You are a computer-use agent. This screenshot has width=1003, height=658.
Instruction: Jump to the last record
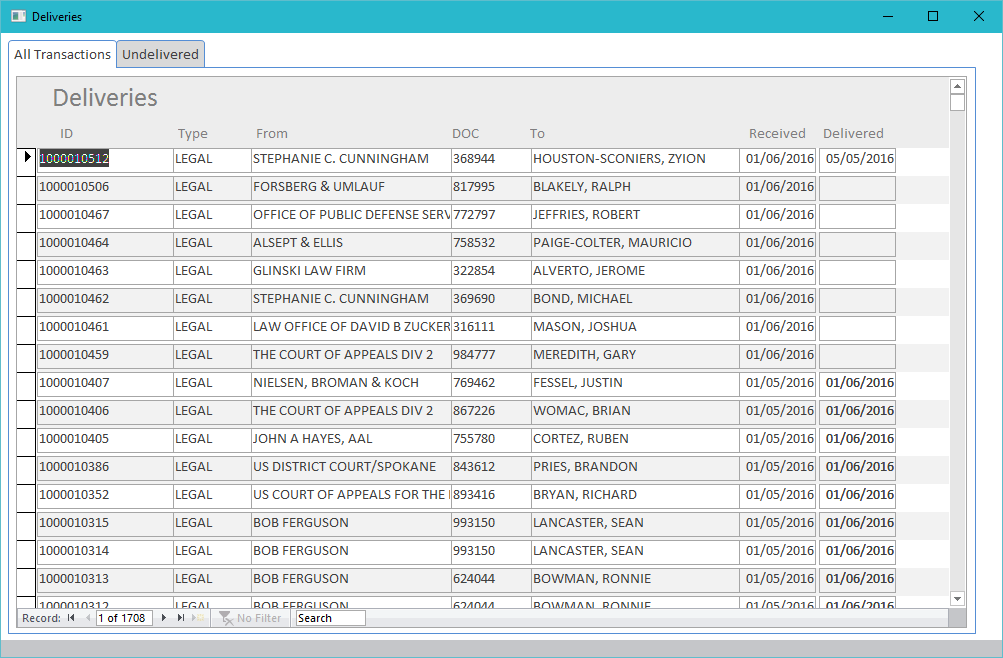coord(181,618)
